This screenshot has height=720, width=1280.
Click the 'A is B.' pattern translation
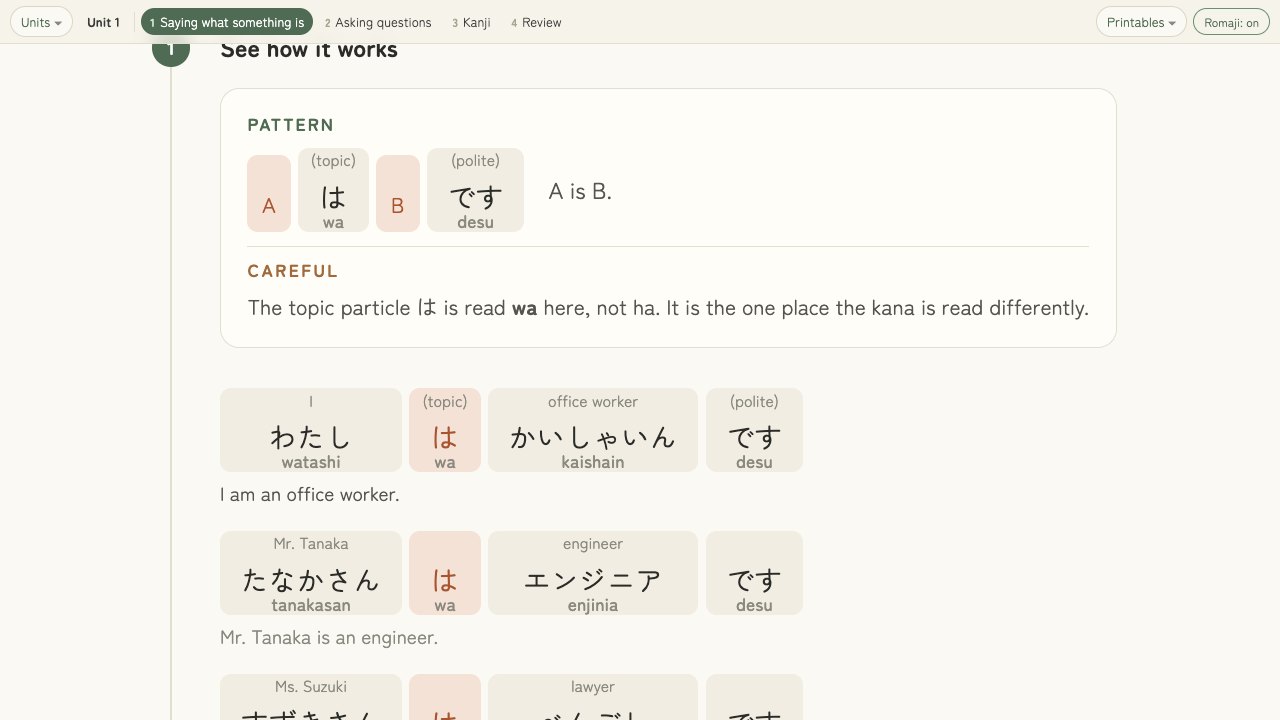[580, 191]
